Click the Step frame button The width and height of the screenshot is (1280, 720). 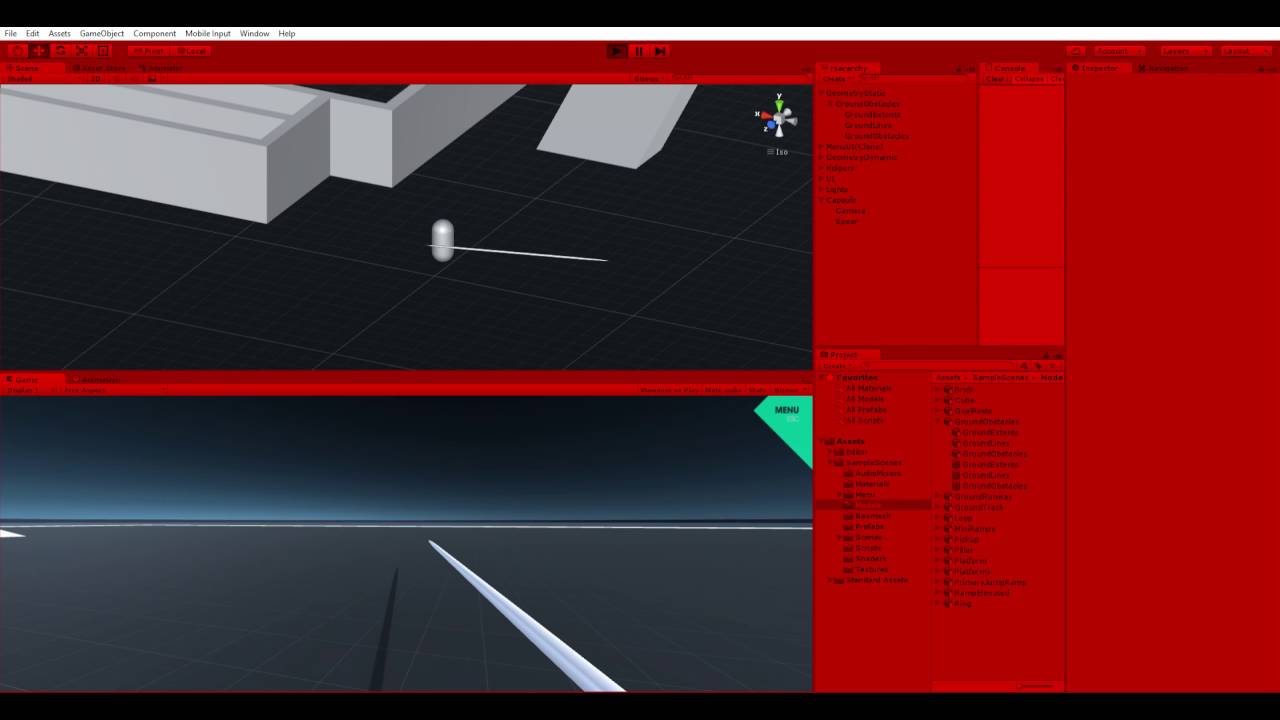[x=659, y=51]
